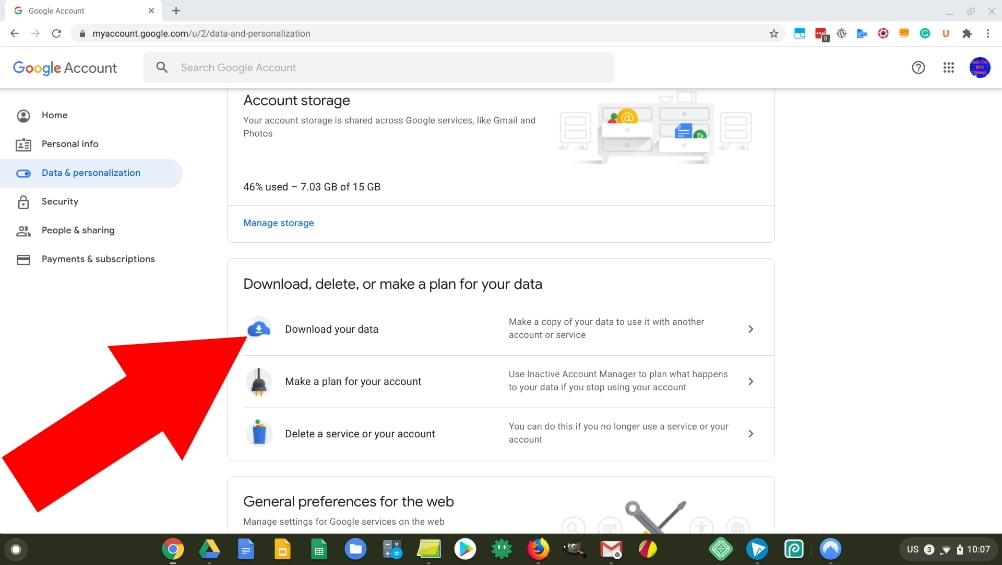Screen dimensions: 1002x565
Task: Click into the Search Google Account field
Action: [378, 67]
